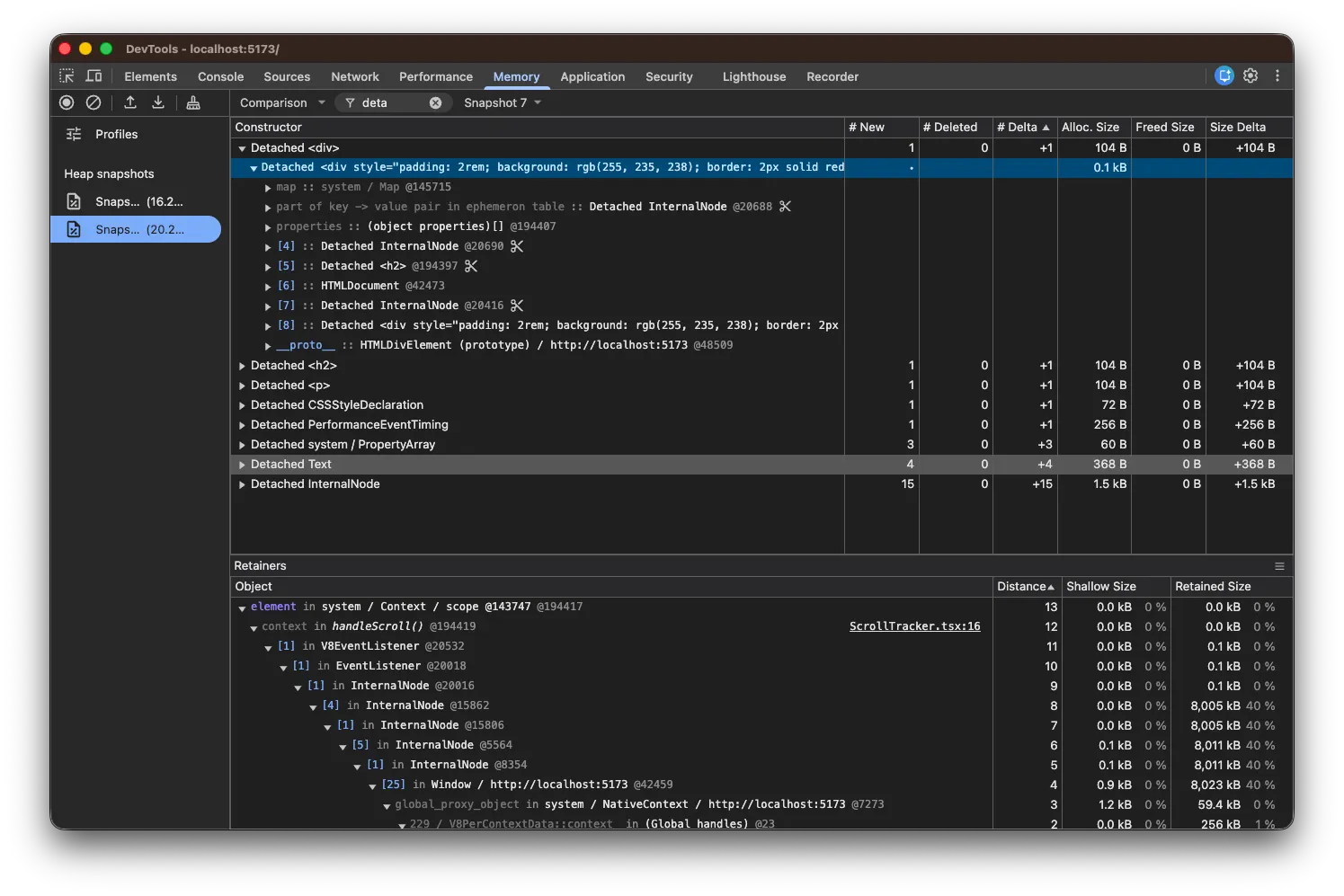The width and height of the screenshot is (1344, 896).
Task: Open the DevTools settings gear
Action: click(x=1251, y=76)
